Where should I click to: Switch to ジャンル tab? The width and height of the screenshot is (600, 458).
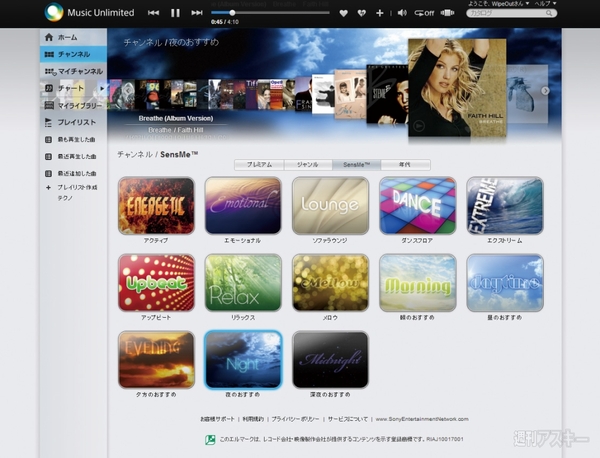pos(308,165)
